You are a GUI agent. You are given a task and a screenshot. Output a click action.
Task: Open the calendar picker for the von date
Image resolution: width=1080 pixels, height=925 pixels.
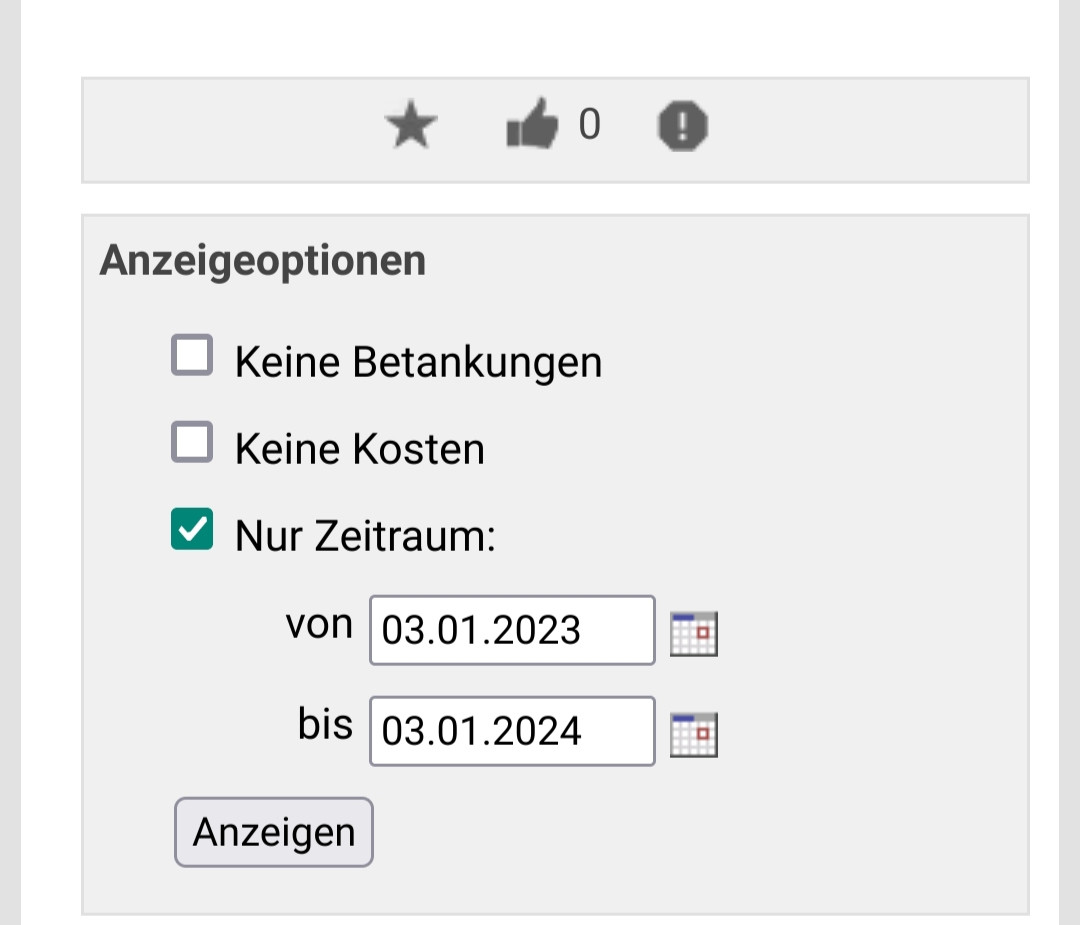(693, 631)
